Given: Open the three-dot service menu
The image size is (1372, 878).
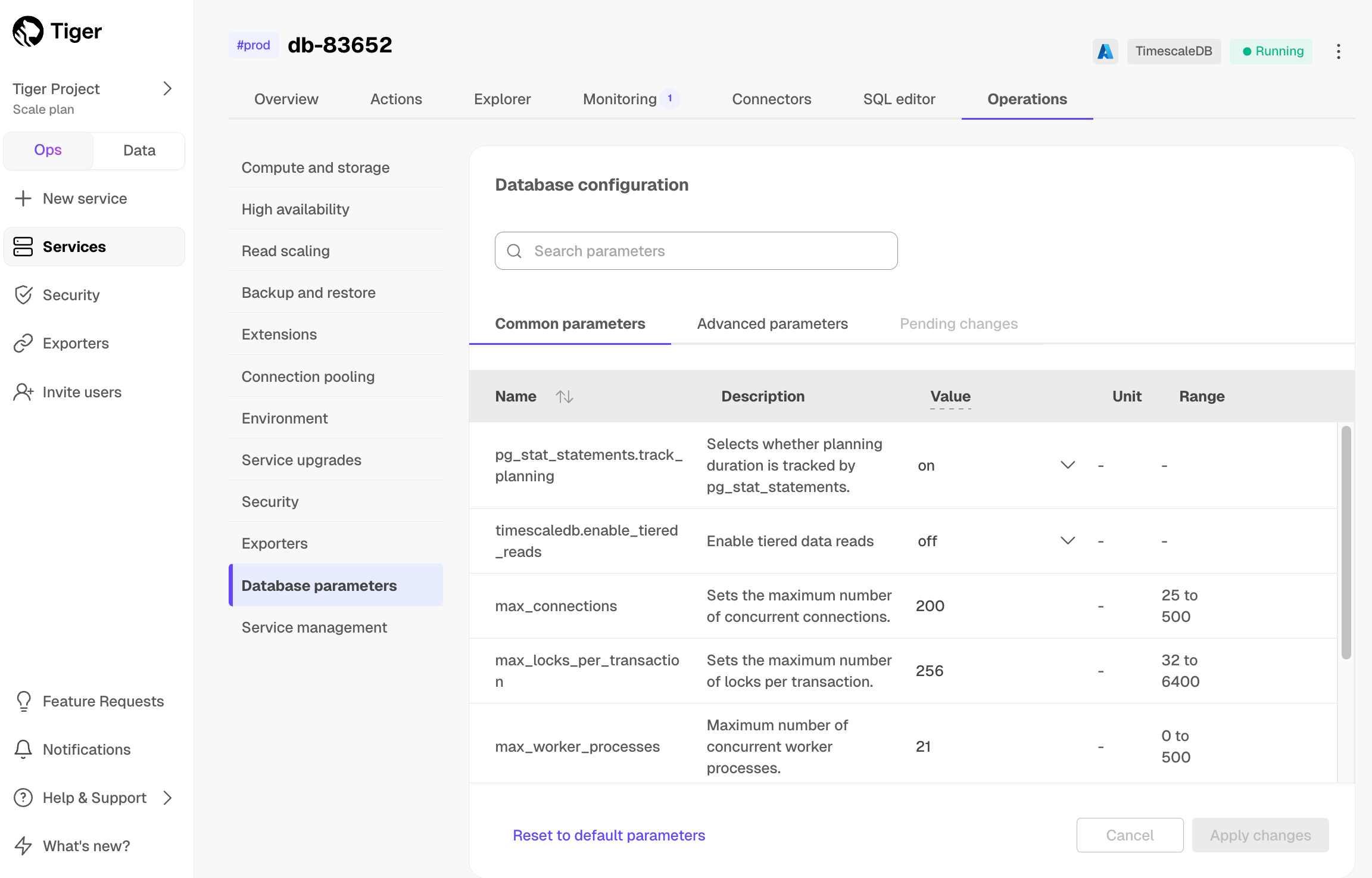Looking at the screenshot, I should (1338, 51).
